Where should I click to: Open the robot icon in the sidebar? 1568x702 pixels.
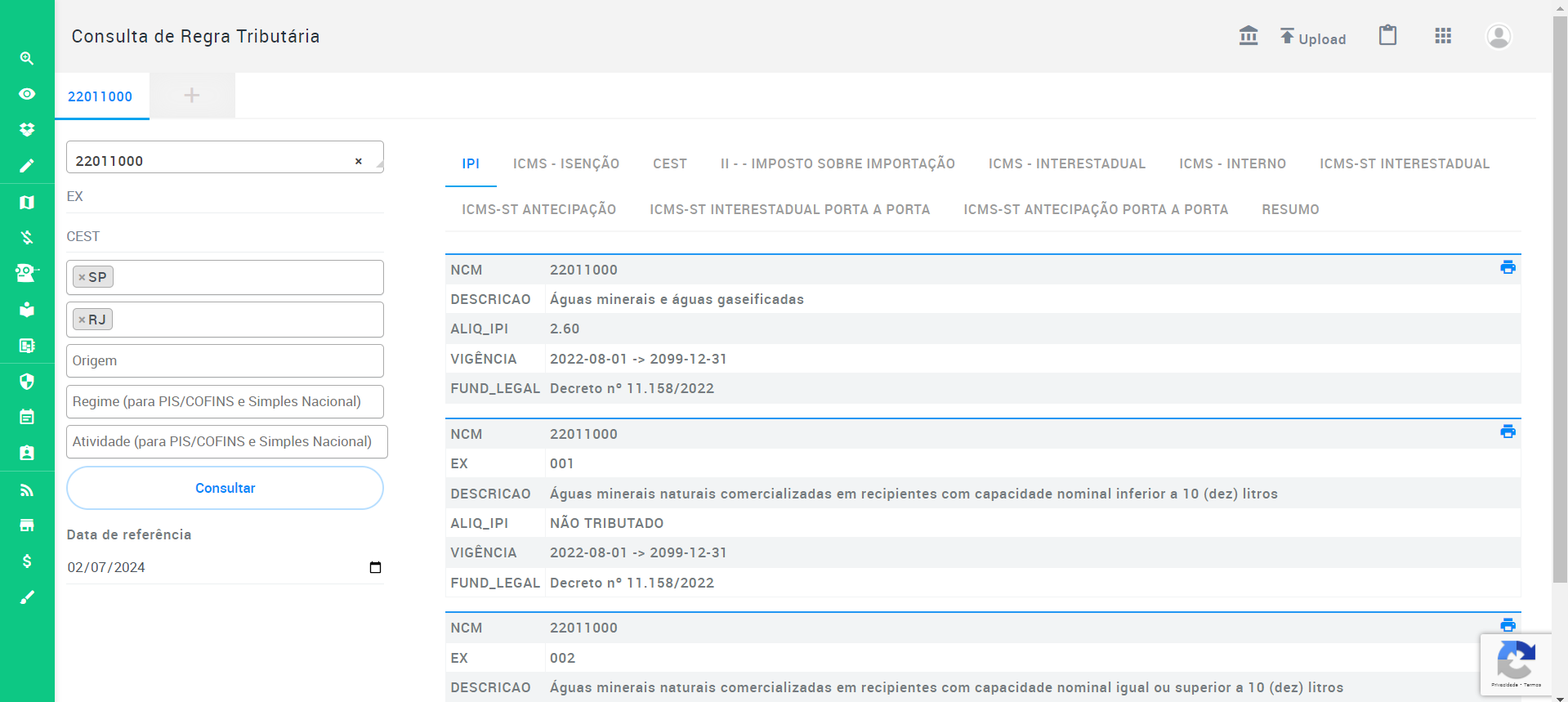point(27,273)
